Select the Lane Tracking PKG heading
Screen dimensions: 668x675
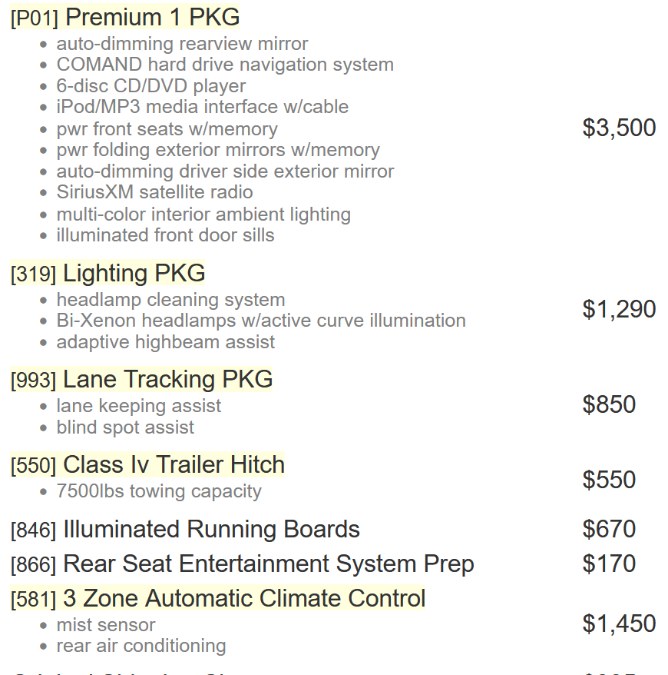[167, 379]
